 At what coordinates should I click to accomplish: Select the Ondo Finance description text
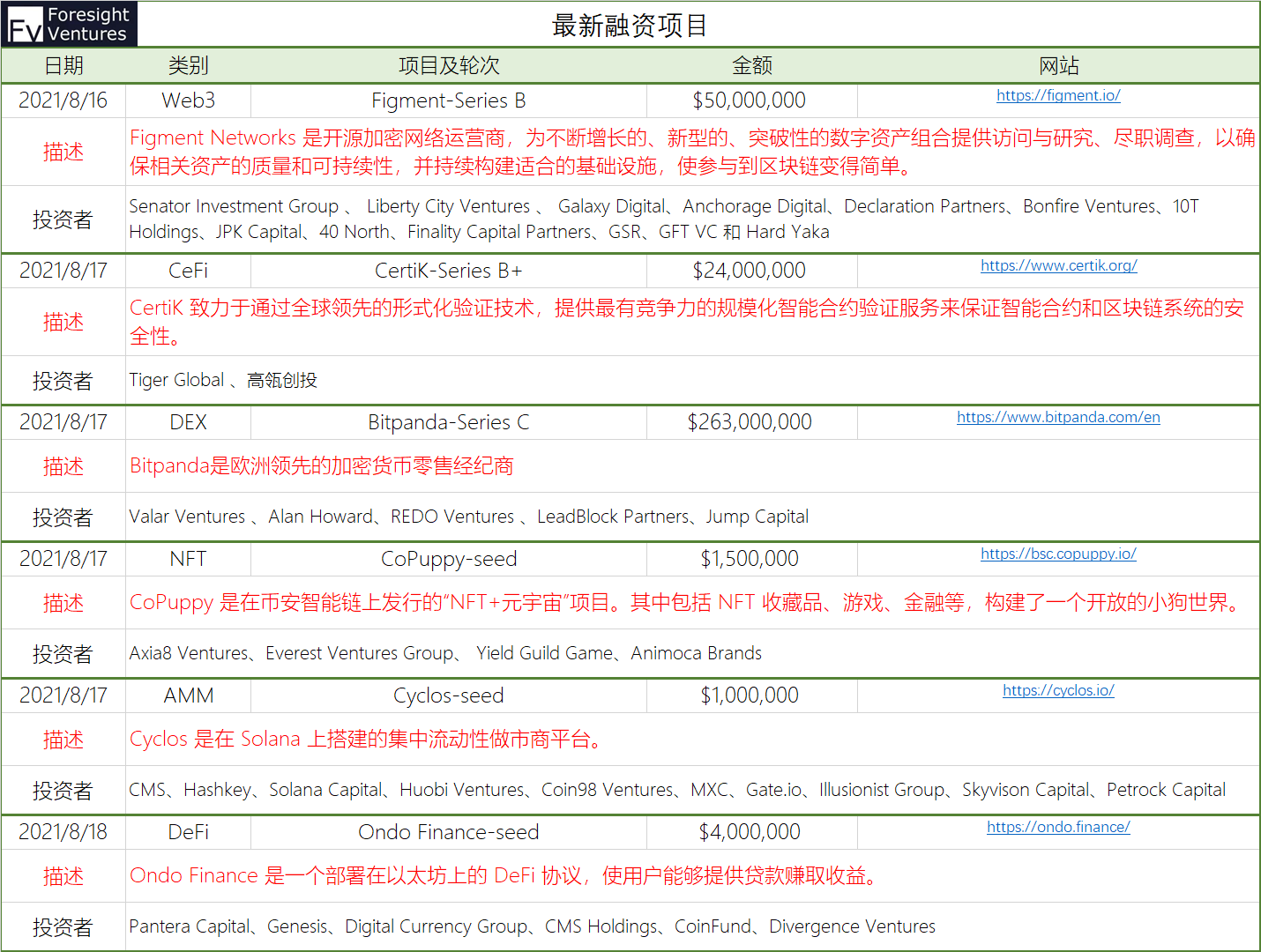(504, 875)
